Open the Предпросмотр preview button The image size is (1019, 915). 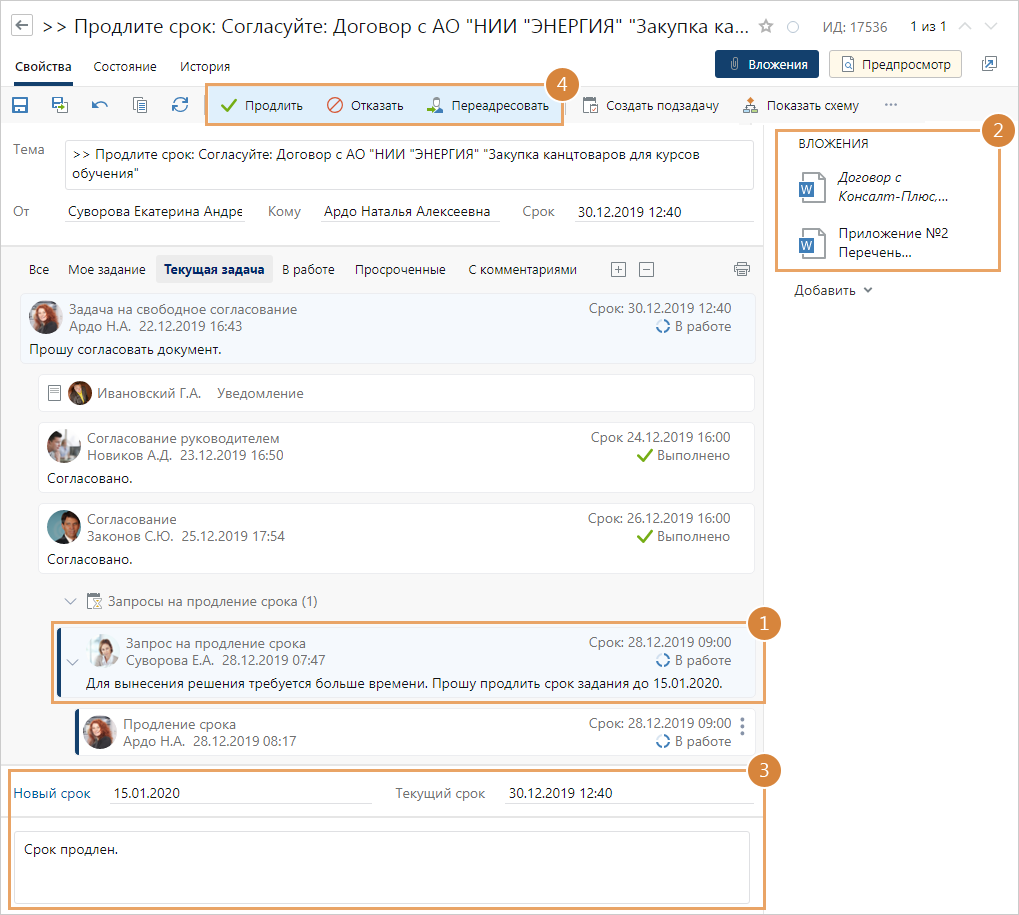(895, 65)
